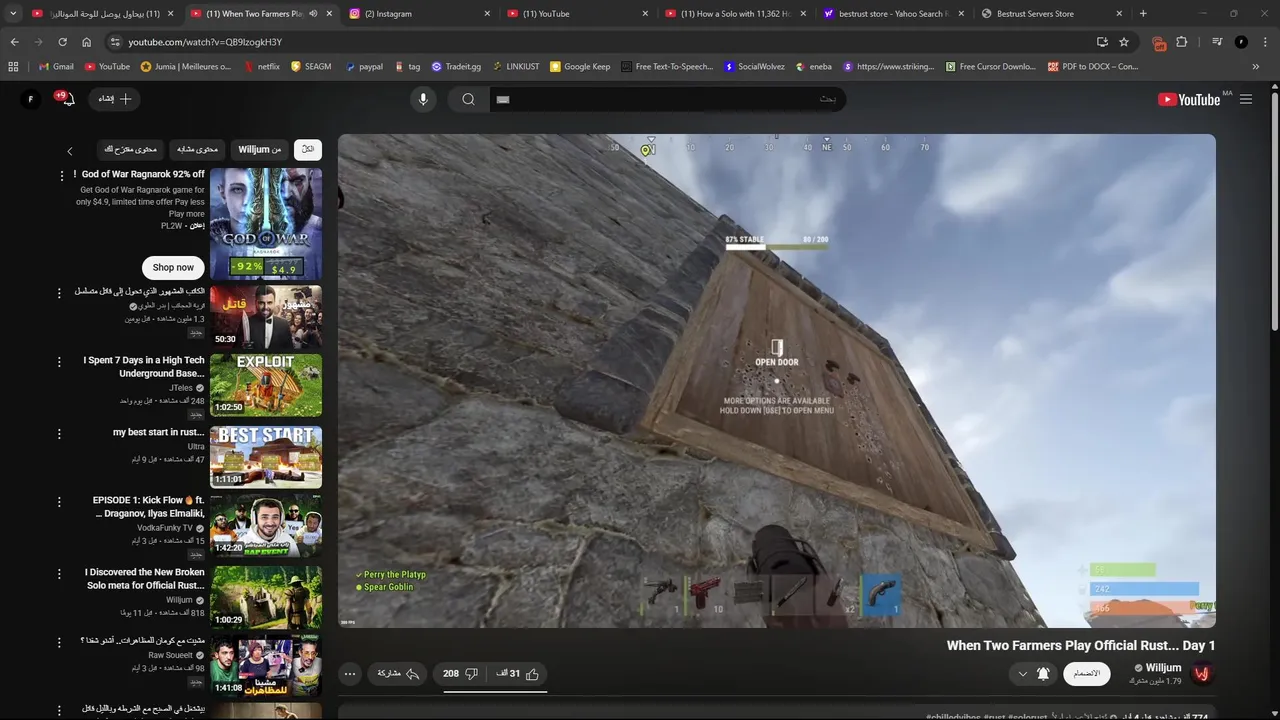The height and width of the screenshot is (720, 1280).
Task: Show more bookmarks via double chevron
Action: coord(1256,66)
